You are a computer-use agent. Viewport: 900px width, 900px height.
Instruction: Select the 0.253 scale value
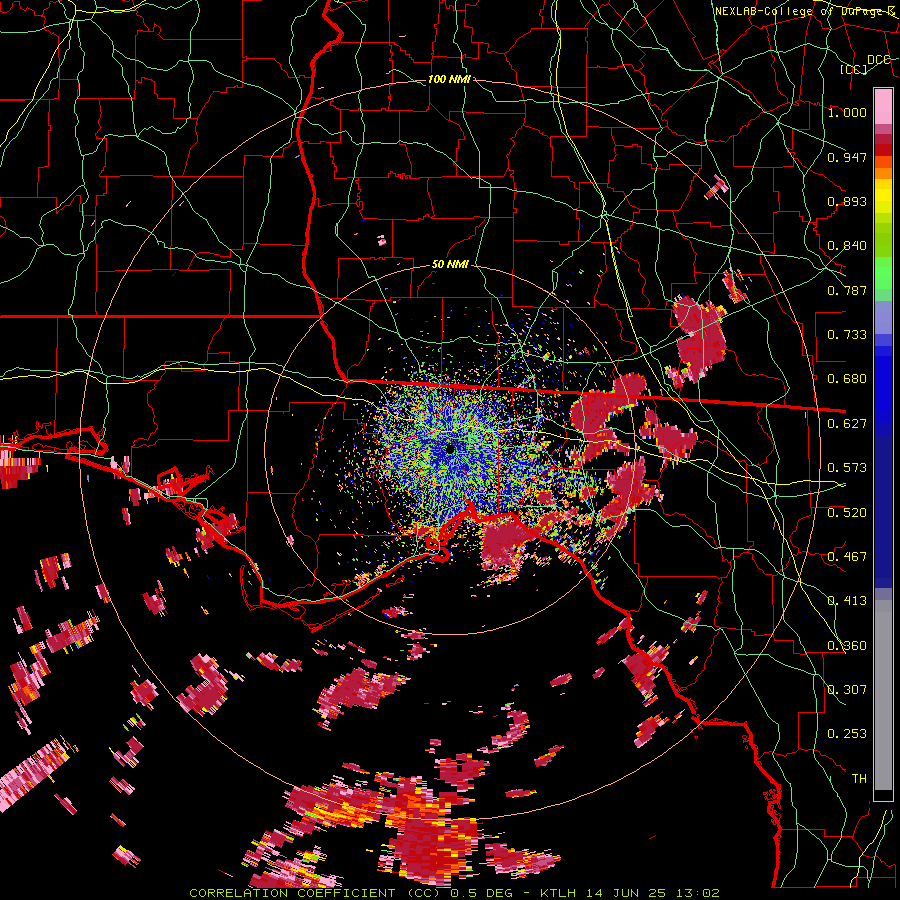pos(847,734)
